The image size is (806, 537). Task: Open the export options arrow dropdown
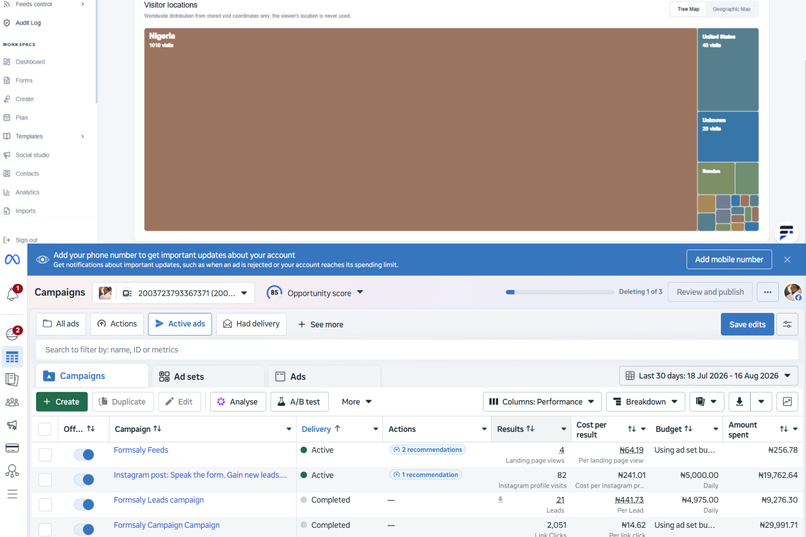pyautogui.click(x=761, y=401)
